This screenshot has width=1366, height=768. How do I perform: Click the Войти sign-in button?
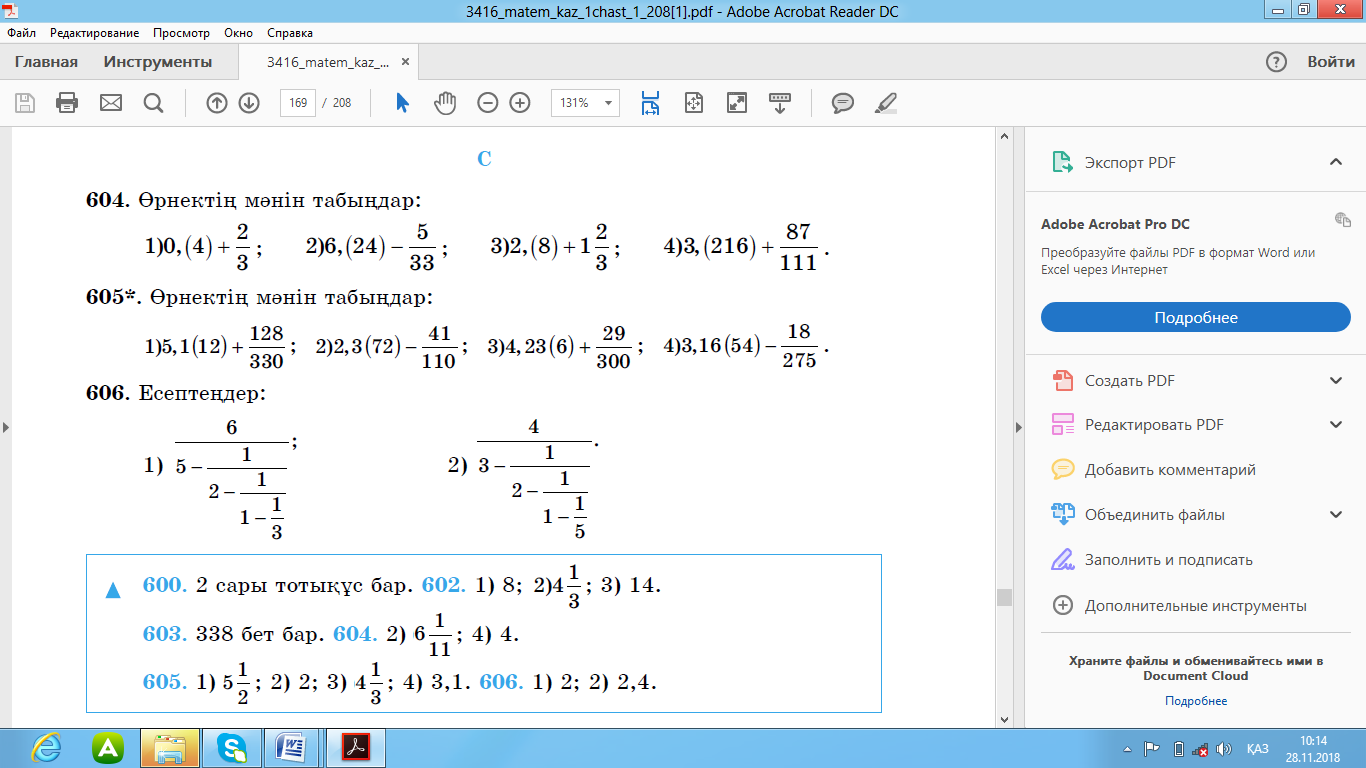[1331, 62]
